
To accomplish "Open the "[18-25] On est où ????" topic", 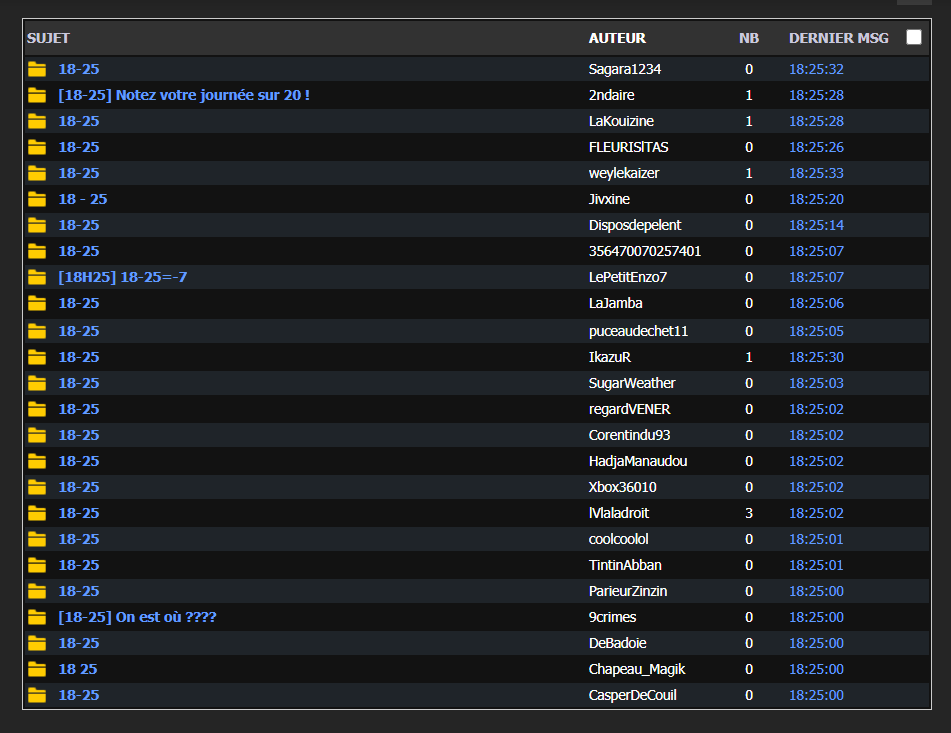I will pos(137,617).
